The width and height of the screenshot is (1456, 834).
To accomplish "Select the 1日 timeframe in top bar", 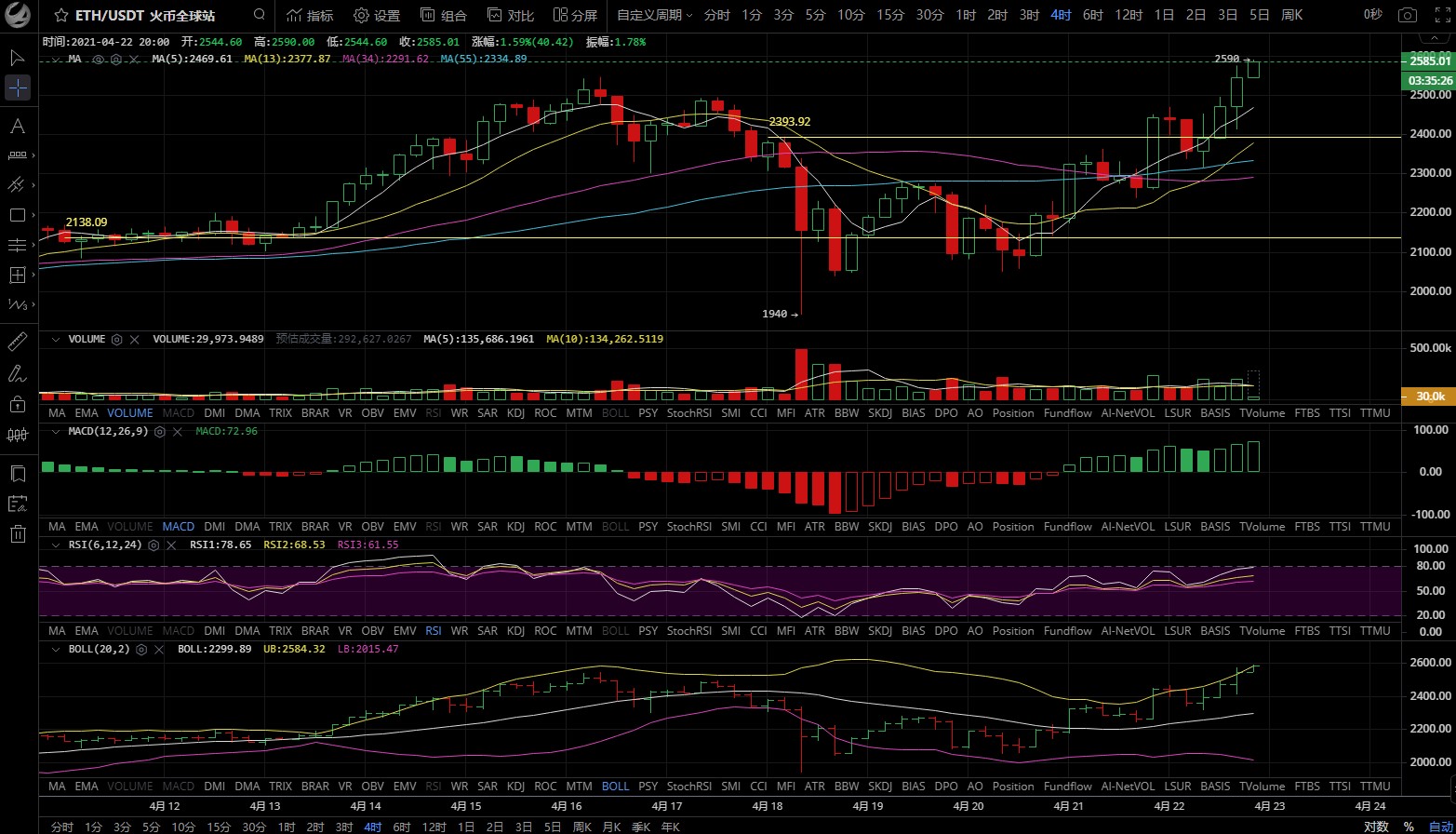I will 1164,15.
